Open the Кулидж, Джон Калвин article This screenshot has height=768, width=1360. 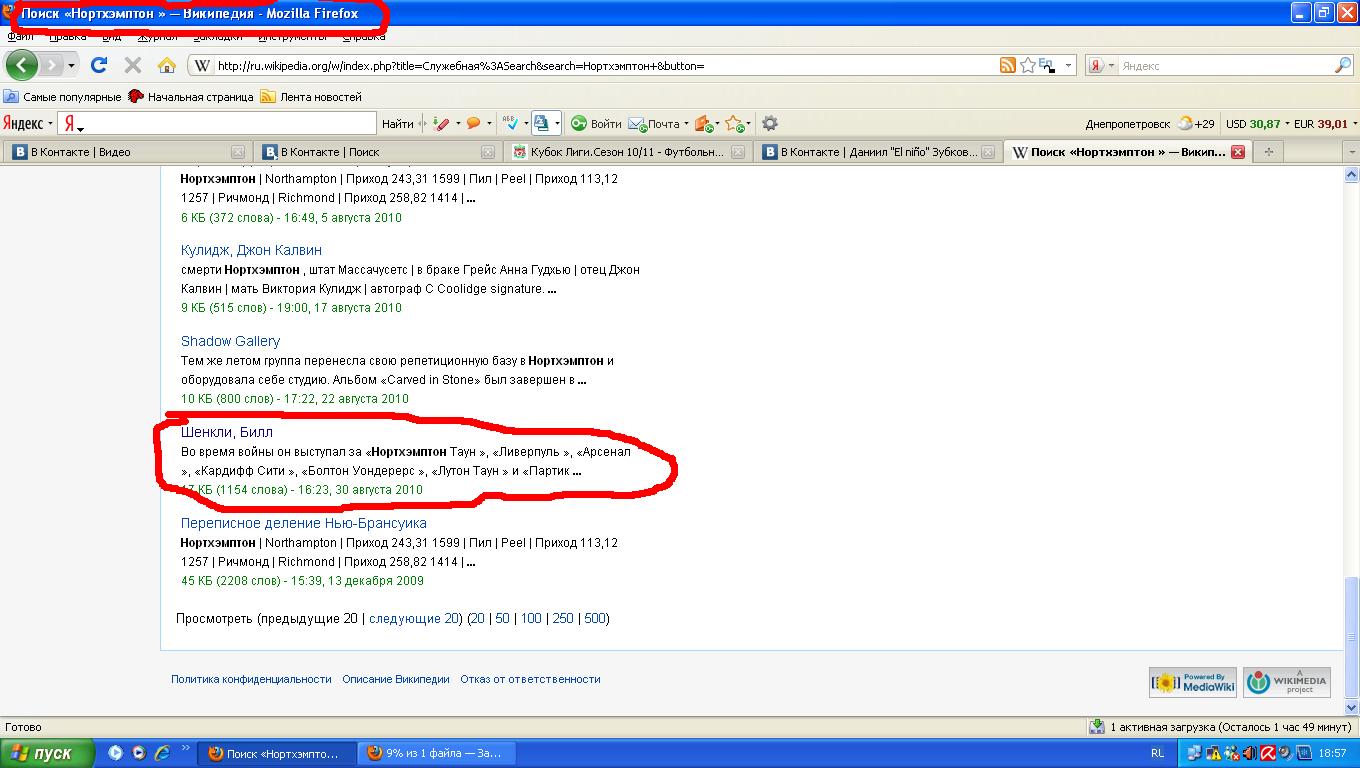click(251, 250)
